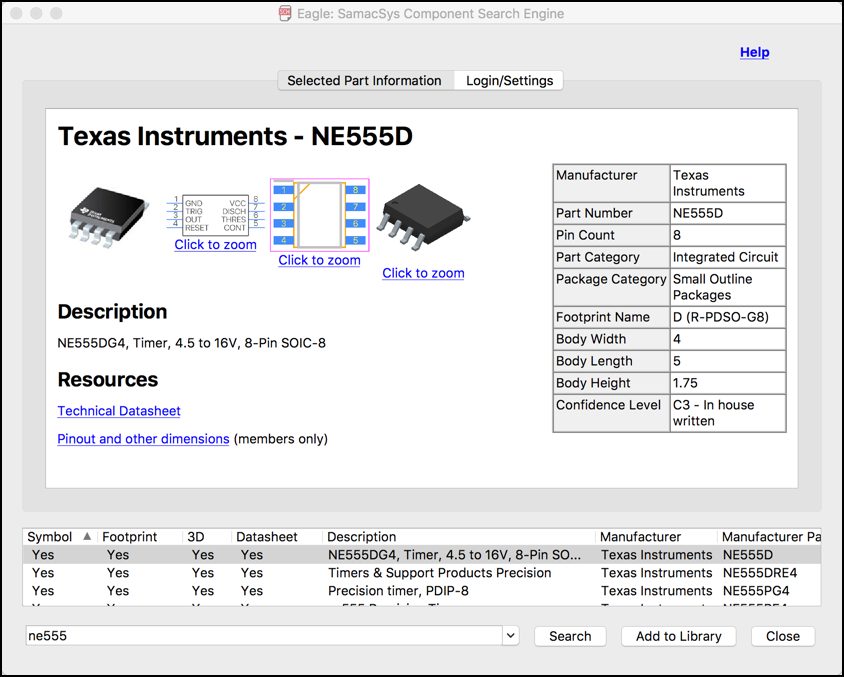Click zoom link under the 3D model
Screen dimensions: 844x677
(423, 273)
